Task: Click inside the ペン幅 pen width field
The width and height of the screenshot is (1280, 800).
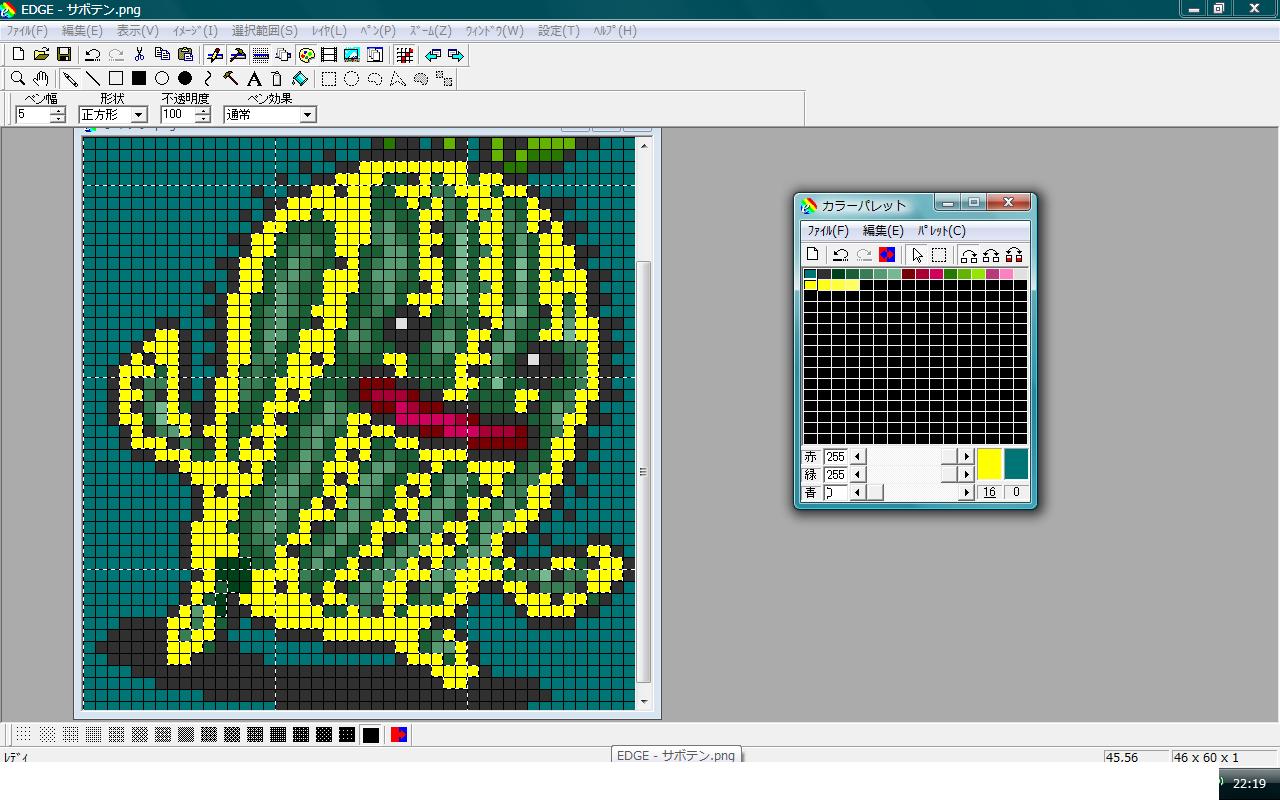Action: [x=32, y=115]
